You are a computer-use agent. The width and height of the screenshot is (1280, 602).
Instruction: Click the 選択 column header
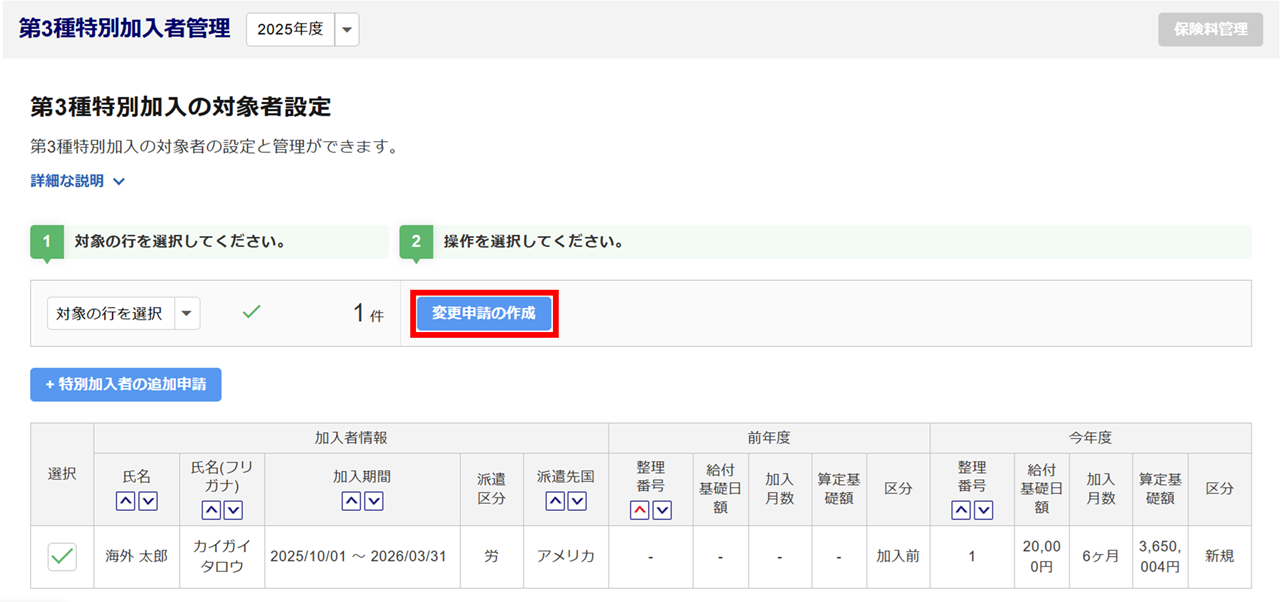(62, 475)
